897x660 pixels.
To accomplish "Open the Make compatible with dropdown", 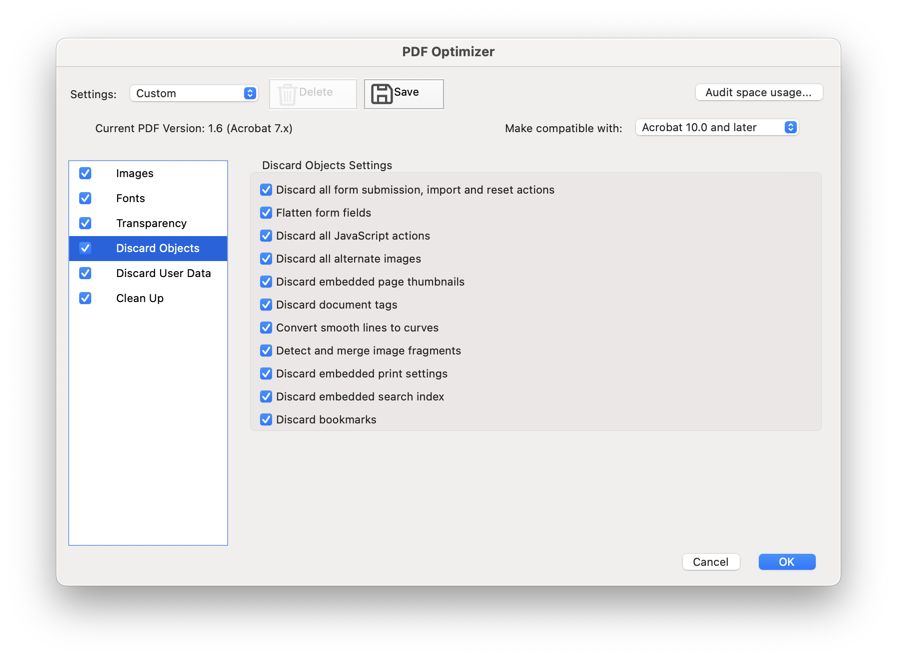I will pos(717,128).
